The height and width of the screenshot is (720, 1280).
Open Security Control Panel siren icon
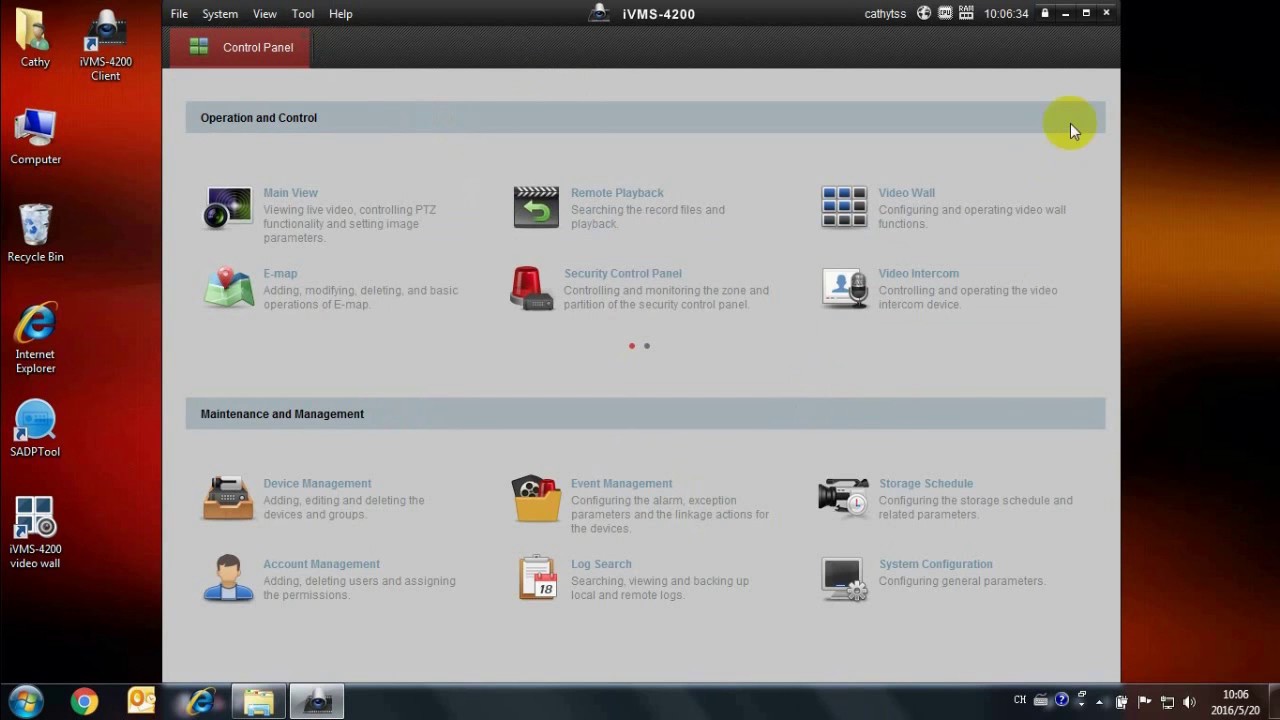coord(531,288)
